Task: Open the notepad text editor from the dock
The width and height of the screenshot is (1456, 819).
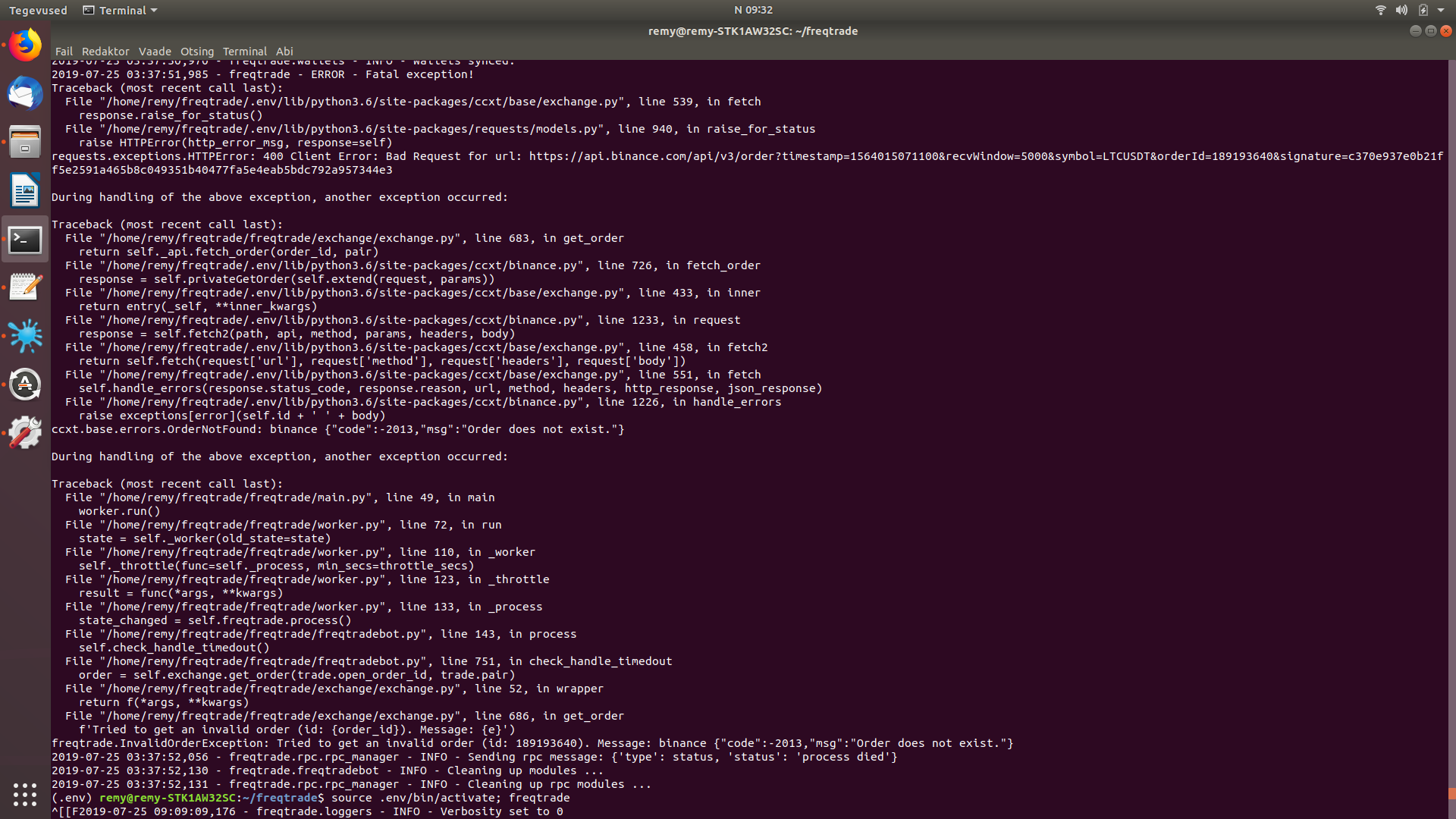Action: pyautogui.click(x=25, y=287)
